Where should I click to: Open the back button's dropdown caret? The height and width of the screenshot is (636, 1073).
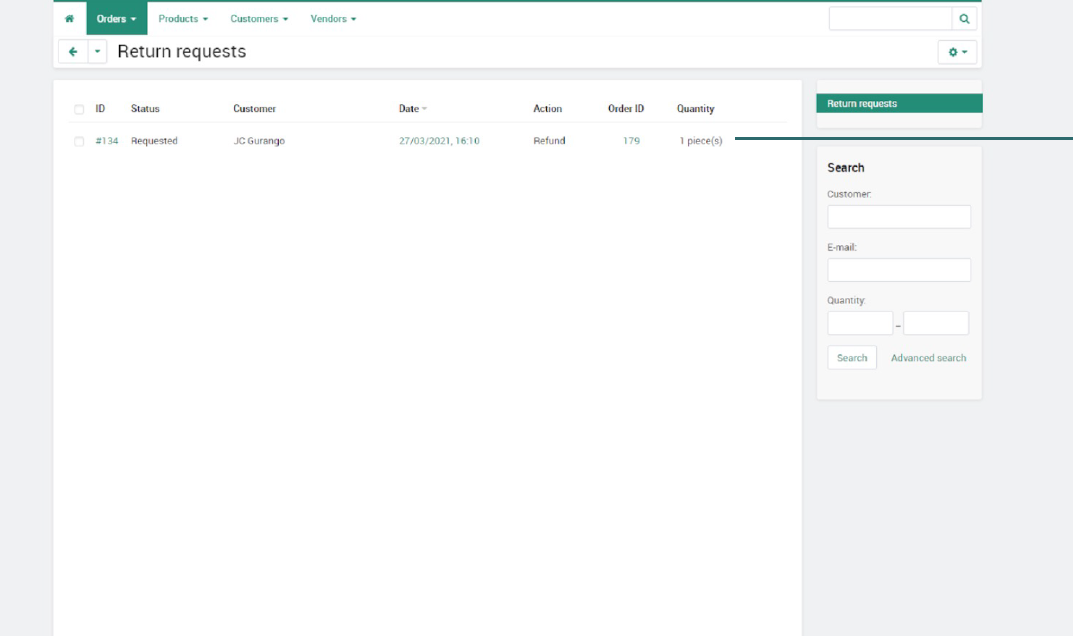(x=97, y=51)
